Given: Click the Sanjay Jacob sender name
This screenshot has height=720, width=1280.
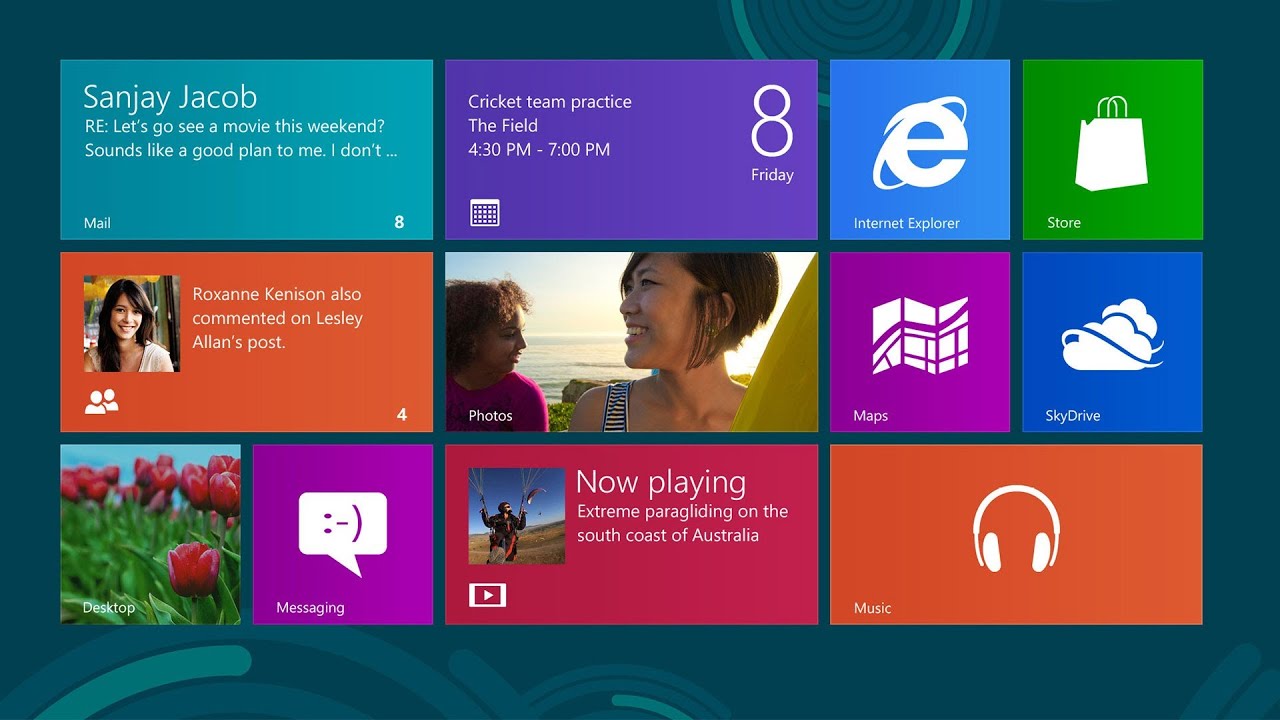Looking at the screenshot, I should (170, 97).
